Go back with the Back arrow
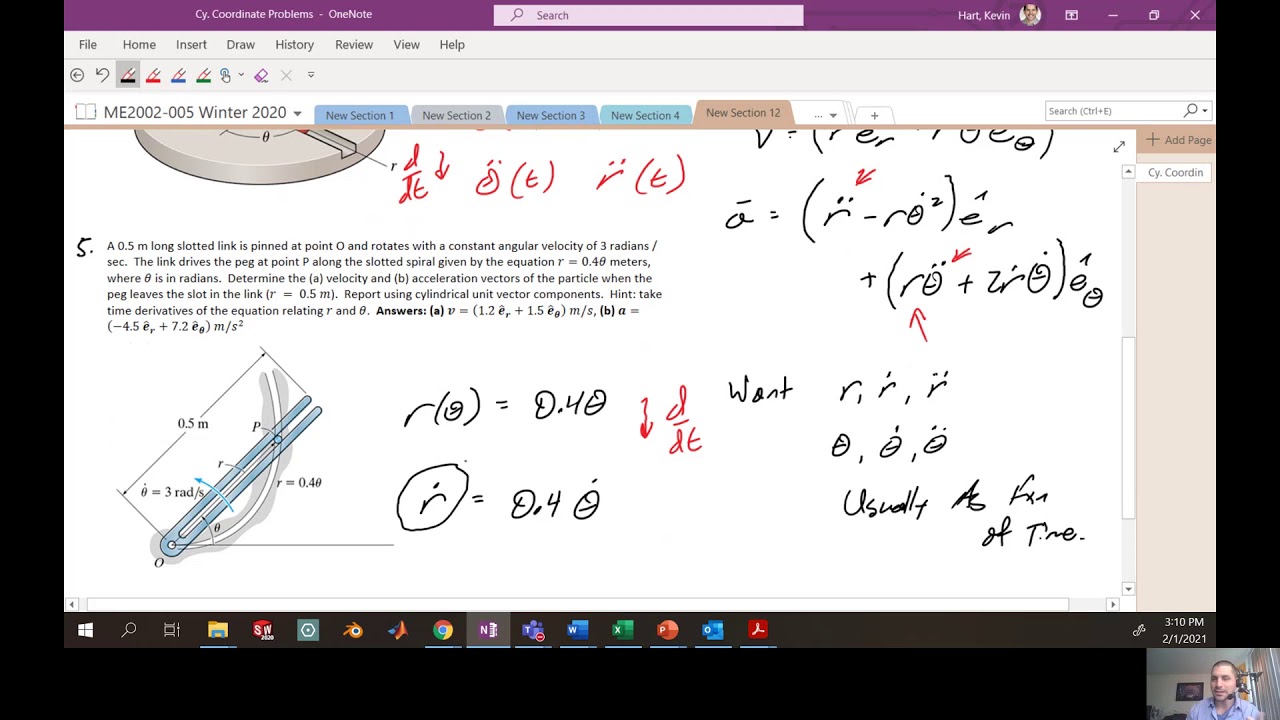The width and height of the screenshot is (1280, 720). tap(77, 75)
